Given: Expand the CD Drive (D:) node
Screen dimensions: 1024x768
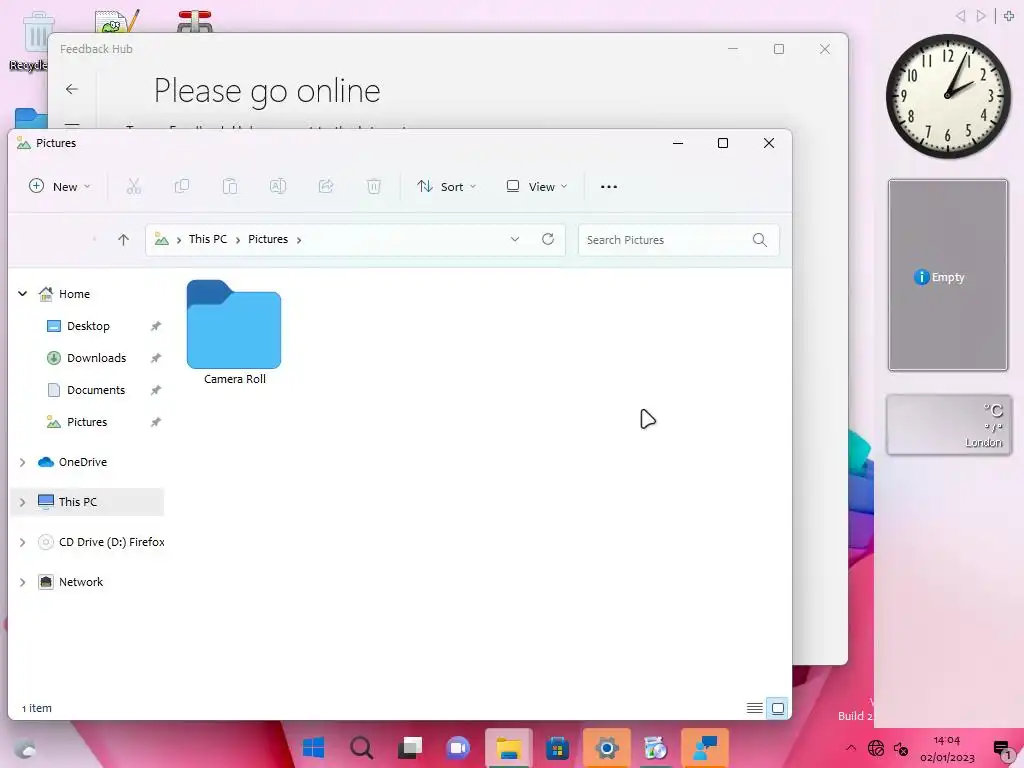Looking at the screenshot, I should pos(22,542).
